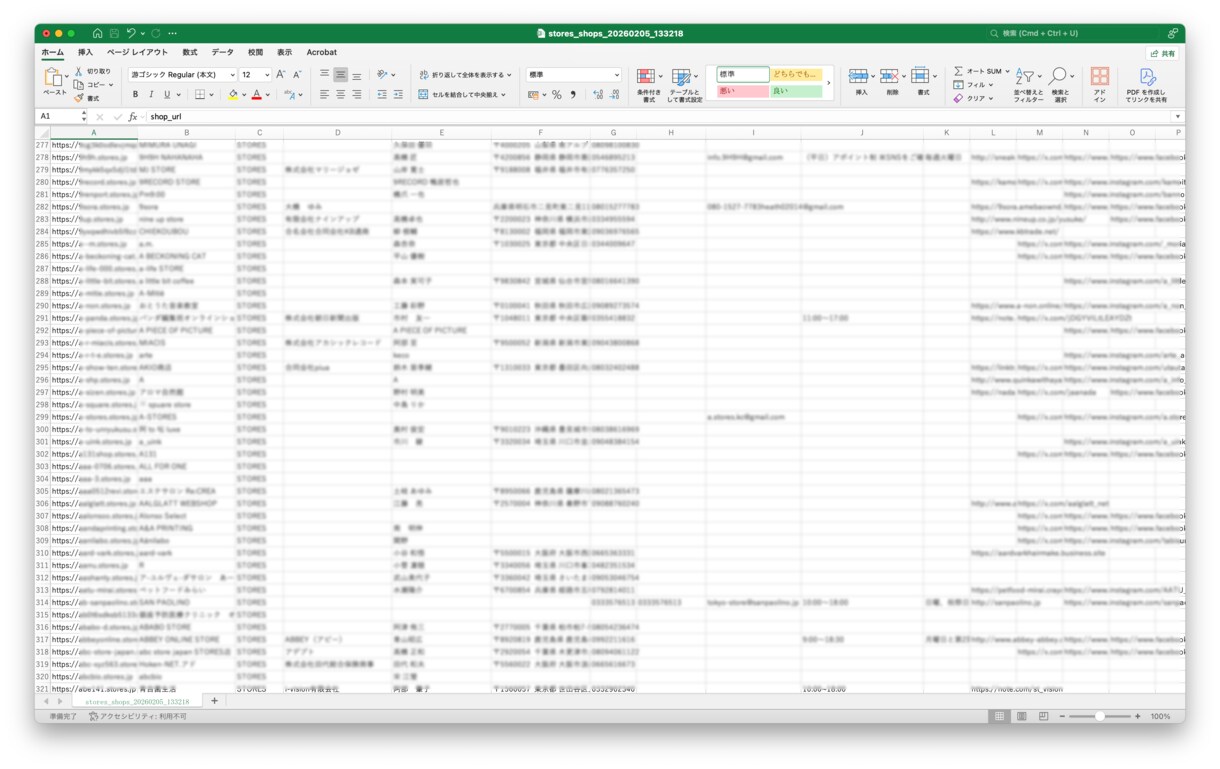Expand the borders dropdown arrow
Screen dimensions: 1220x769
click(212, 95)
